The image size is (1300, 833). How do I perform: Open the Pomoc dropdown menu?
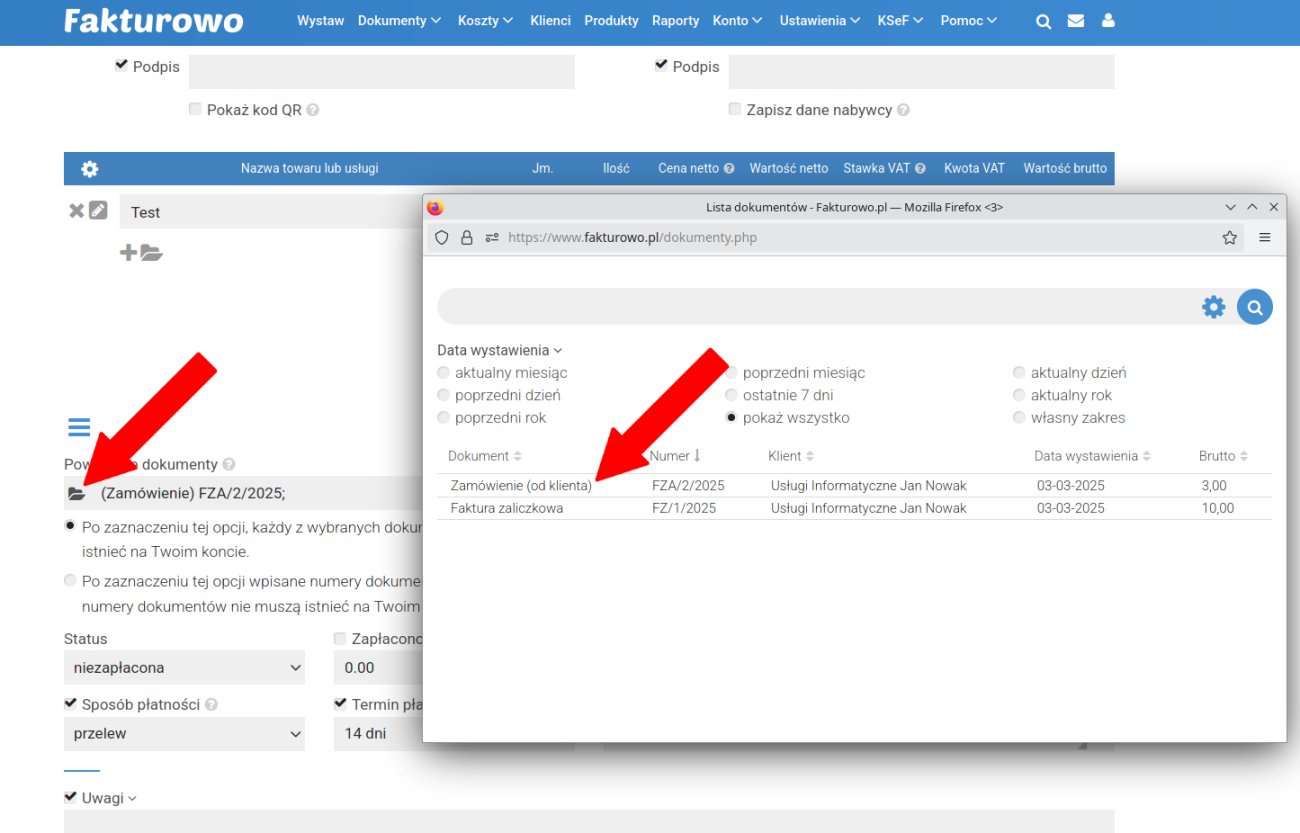(968, 21)
